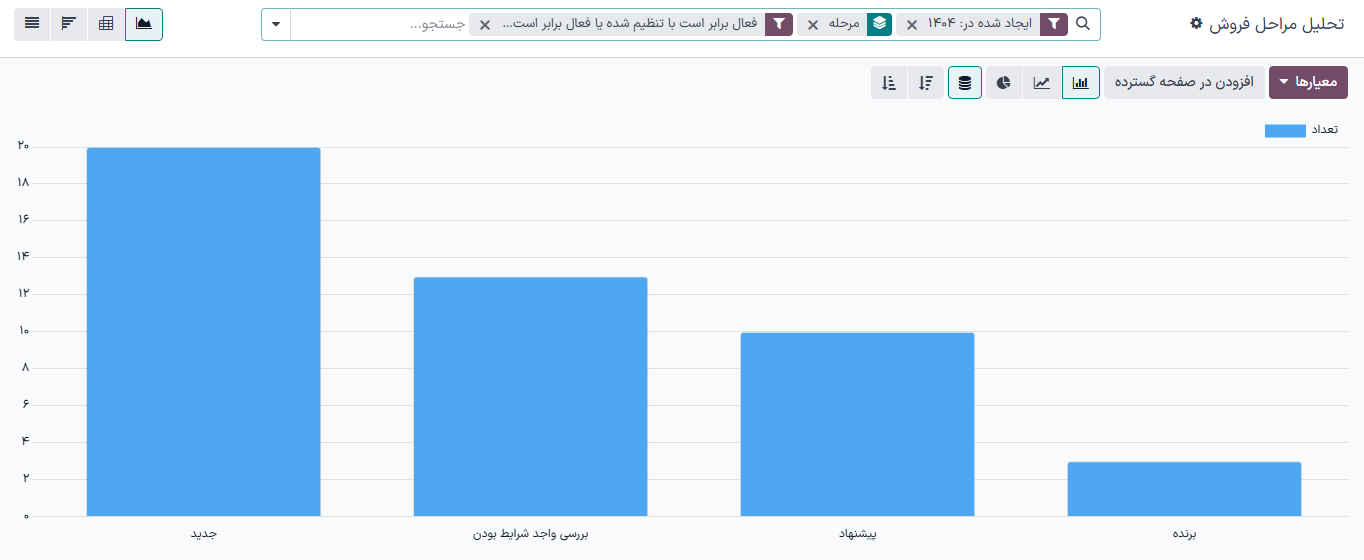The image size is (1364, 560).
Task: Click the جدید bar in the chart
Action: [x=204, y=332]
